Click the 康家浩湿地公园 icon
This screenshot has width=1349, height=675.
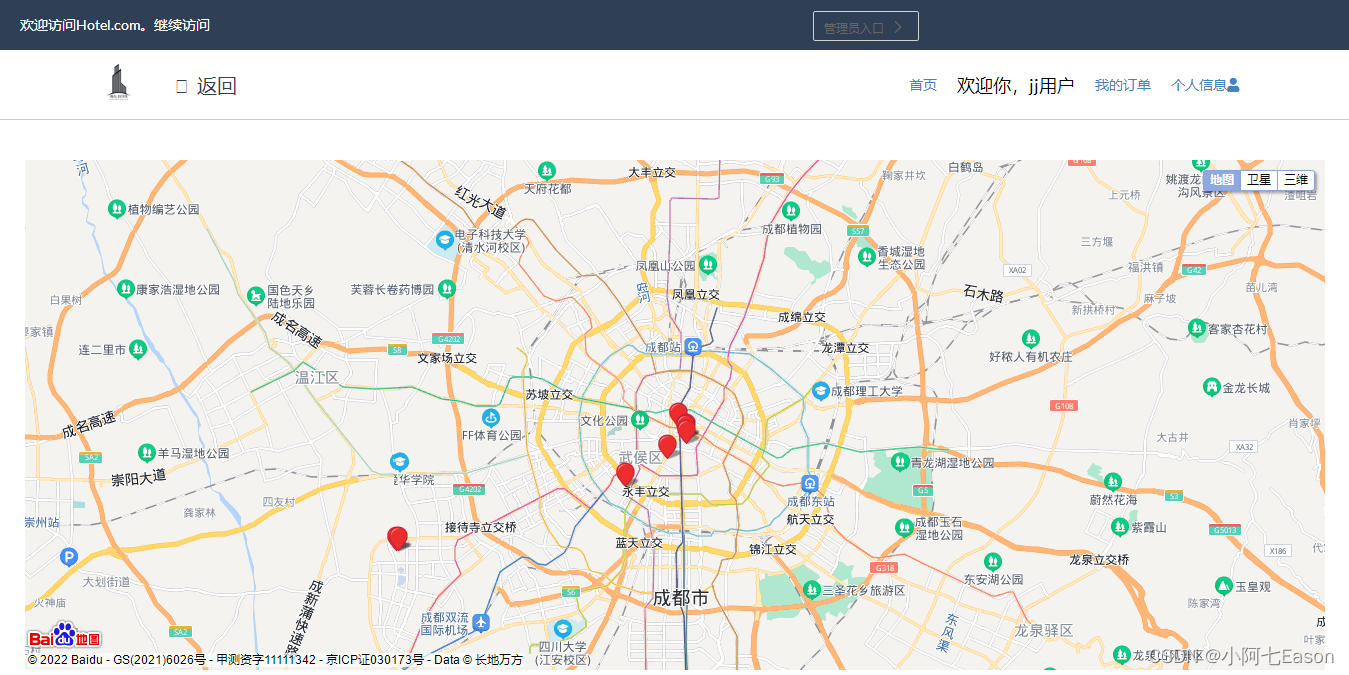point(126,289)
